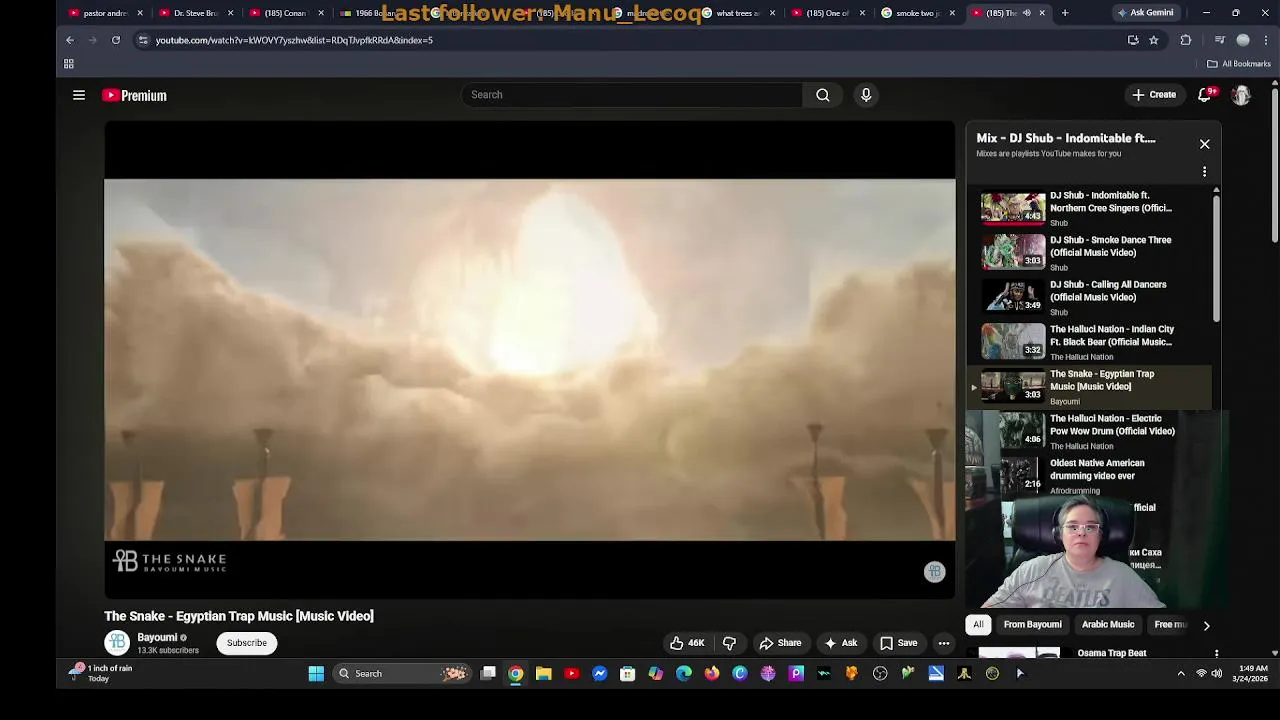Screen dimensions: 1280x720
Task: Select the All filter chip
Action: [x=978, y=625]
